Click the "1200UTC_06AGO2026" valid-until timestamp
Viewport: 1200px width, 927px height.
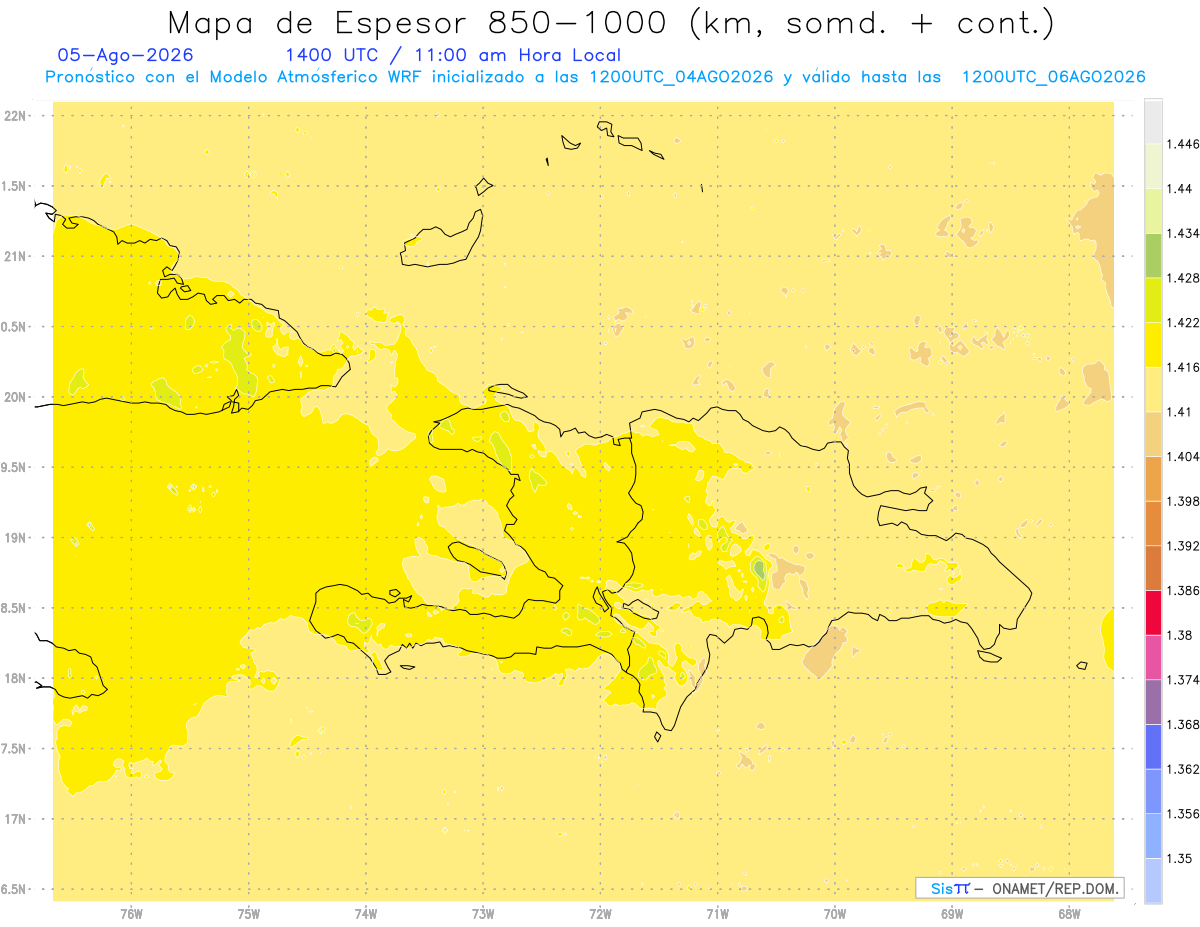1053,77
